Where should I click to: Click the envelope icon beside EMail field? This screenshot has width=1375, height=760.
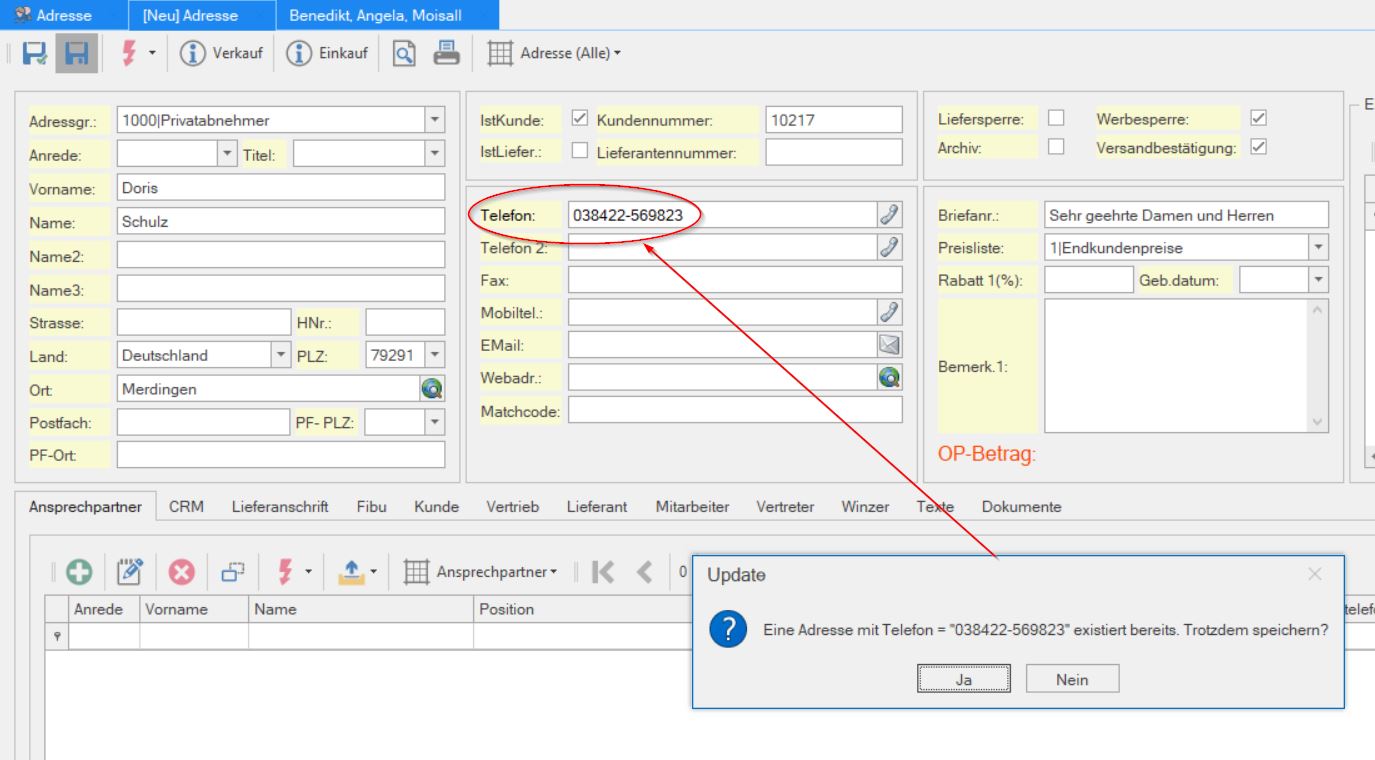pyautogui.click(x=889, y=344)
